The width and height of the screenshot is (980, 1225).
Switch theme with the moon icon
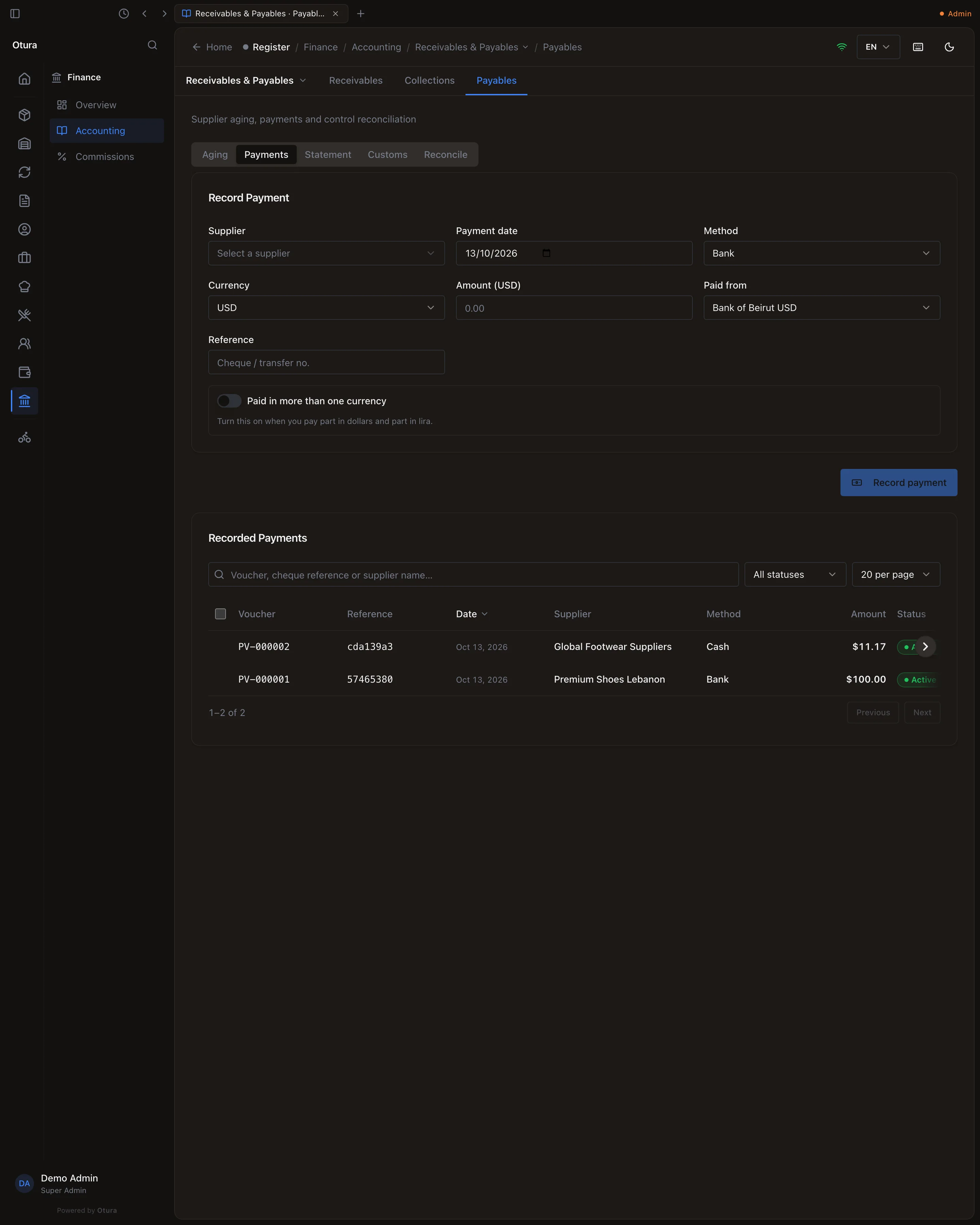click(x=949, y=47)
